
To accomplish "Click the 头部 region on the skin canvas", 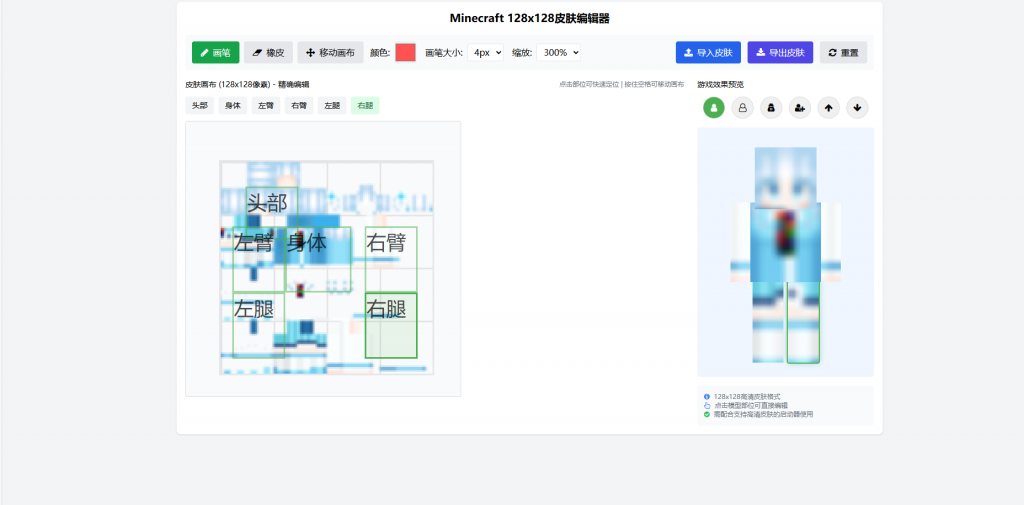I will (x=272, y=206).
